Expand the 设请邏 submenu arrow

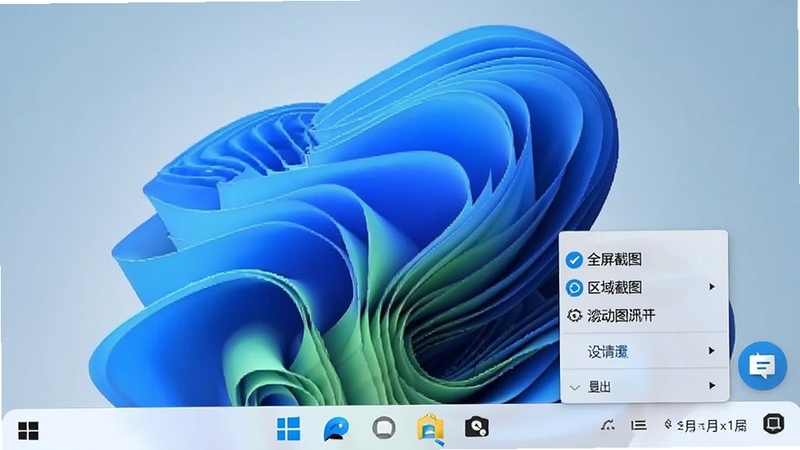(711, 351)
